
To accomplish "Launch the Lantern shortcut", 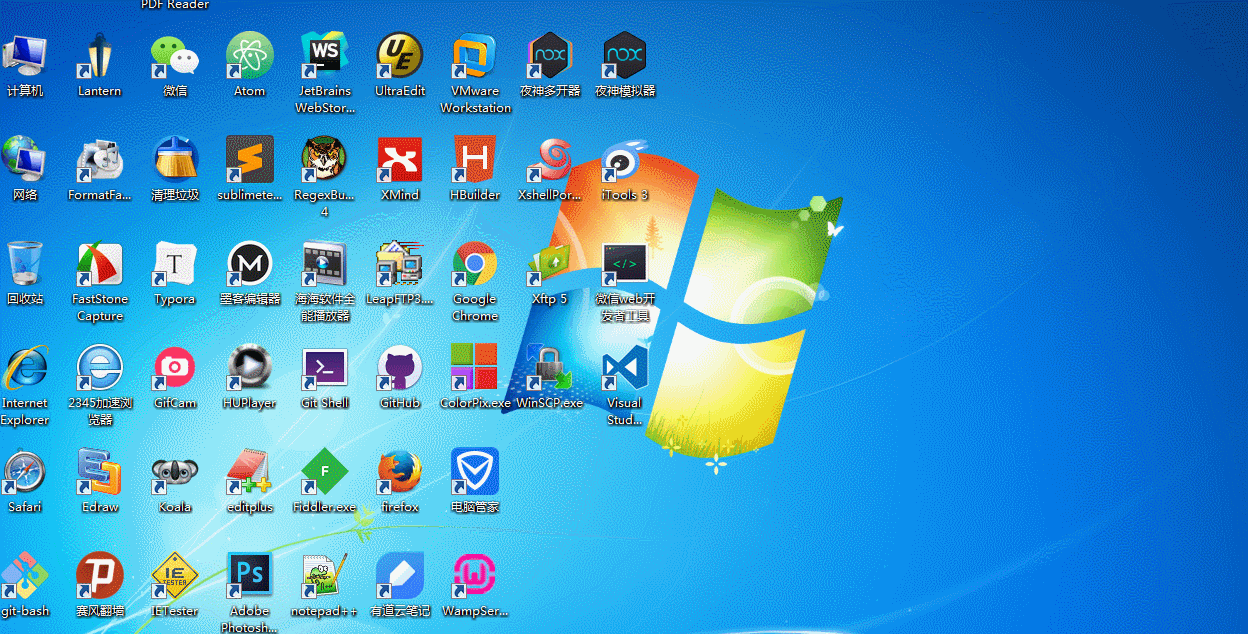I will click(x=100, y=56).
